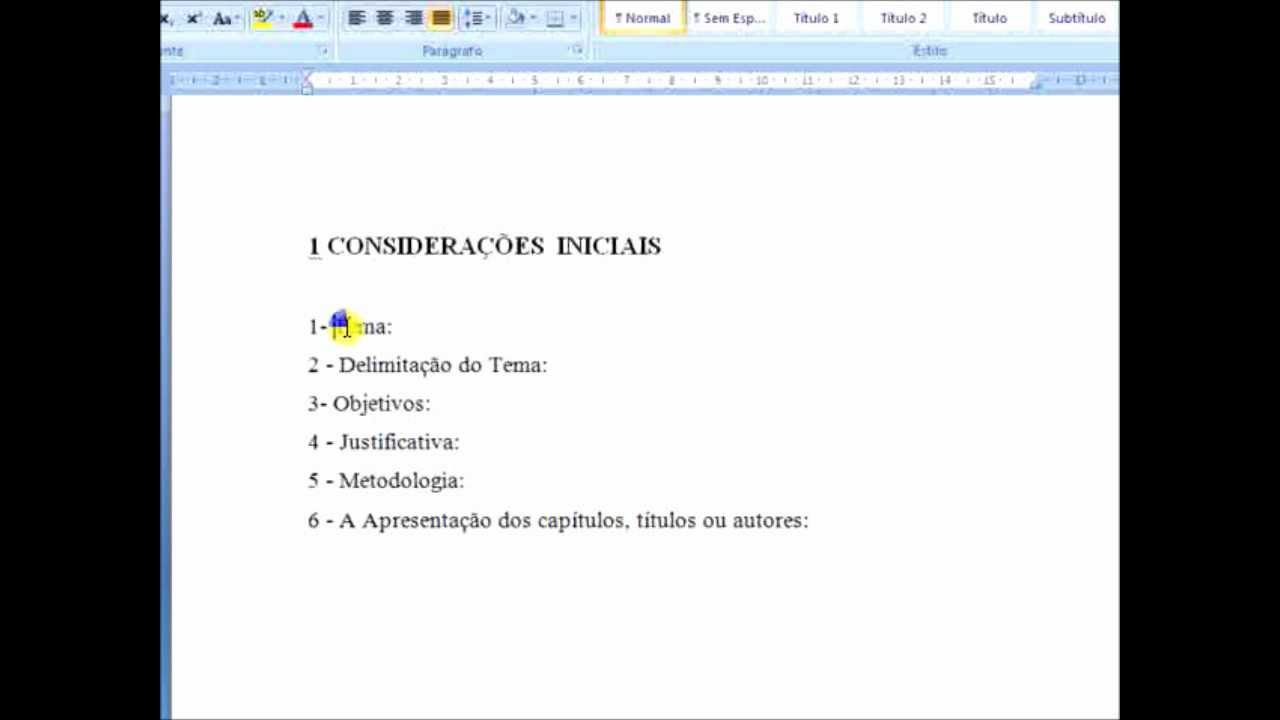Viewport: 1280px width, 720px height.
Task: Apply the Sem Esp... style
Action: pos(730,18)
